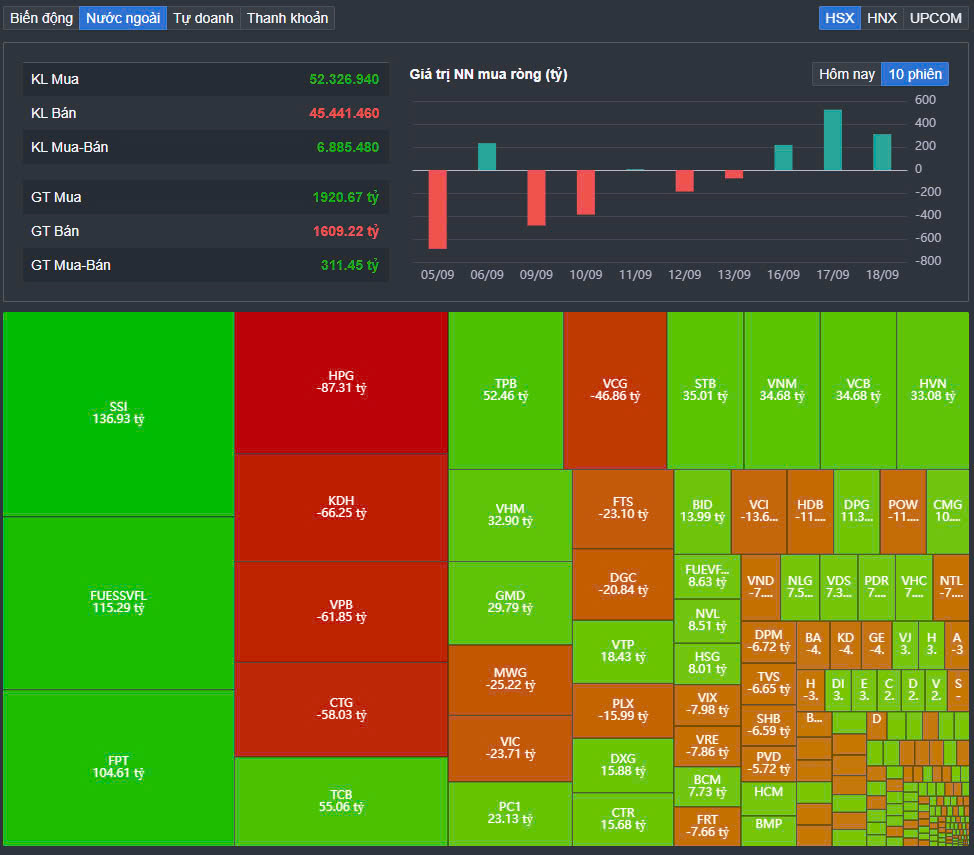Click the VCG -46.86 tỷ tile
The image size is (974, 855).
click(x=615, y=390)
